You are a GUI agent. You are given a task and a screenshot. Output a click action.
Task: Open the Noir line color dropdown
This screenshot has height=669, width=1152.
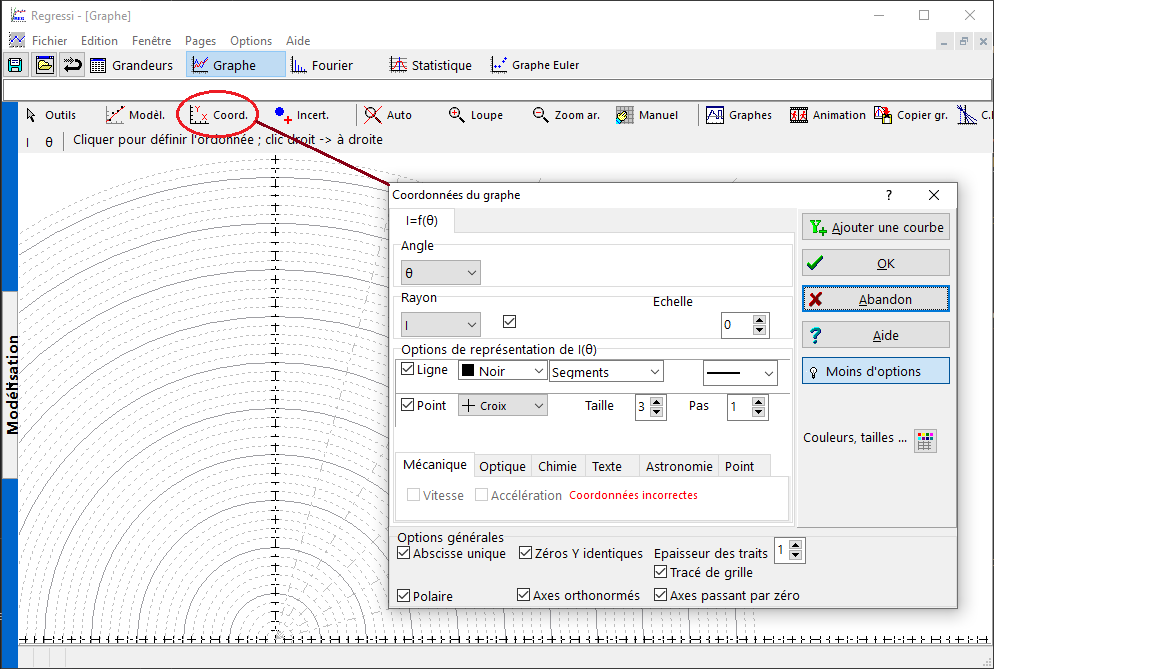(503, 372)
